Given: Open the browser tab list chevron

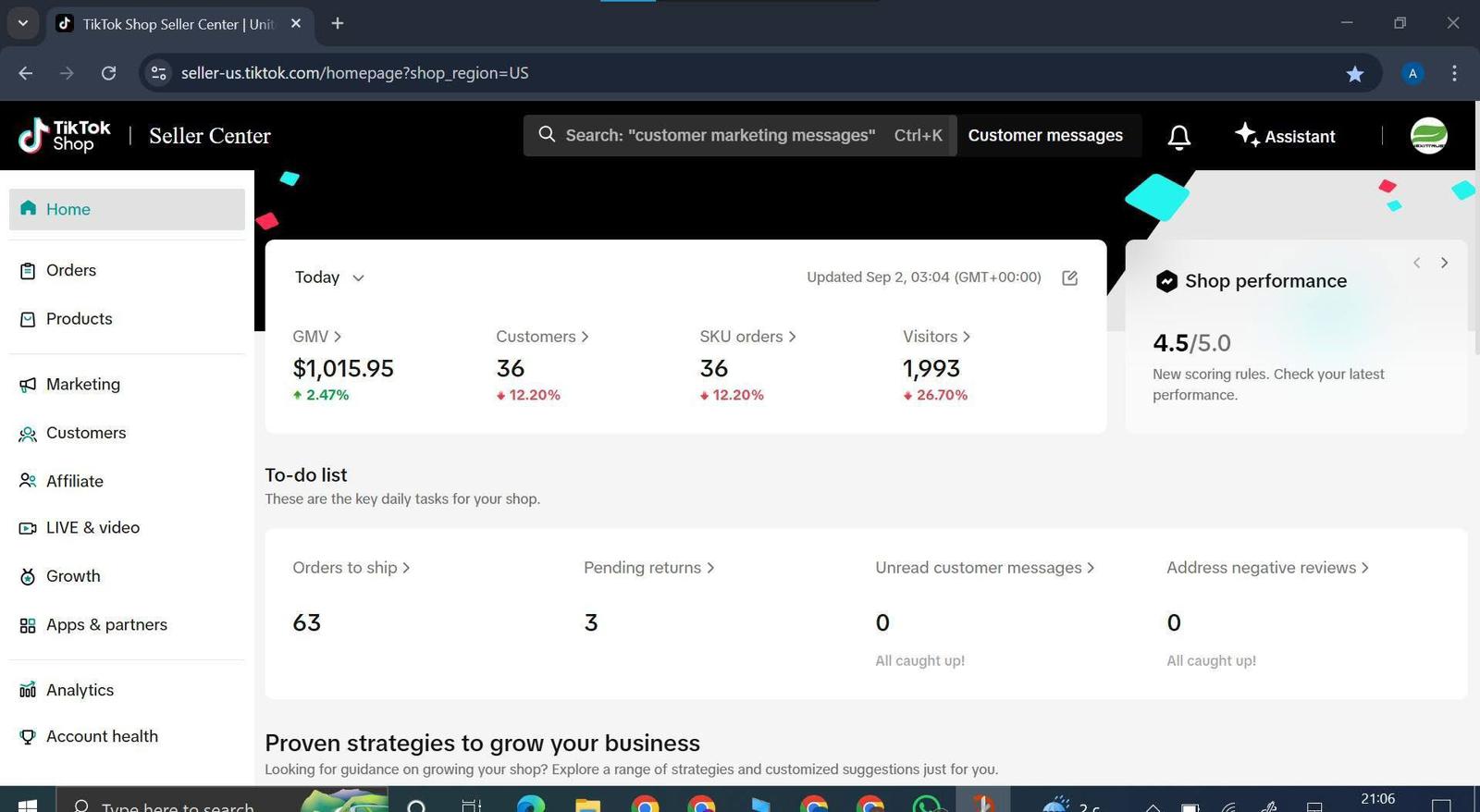Looking at the screenshot, I should [x=23, y=23].
